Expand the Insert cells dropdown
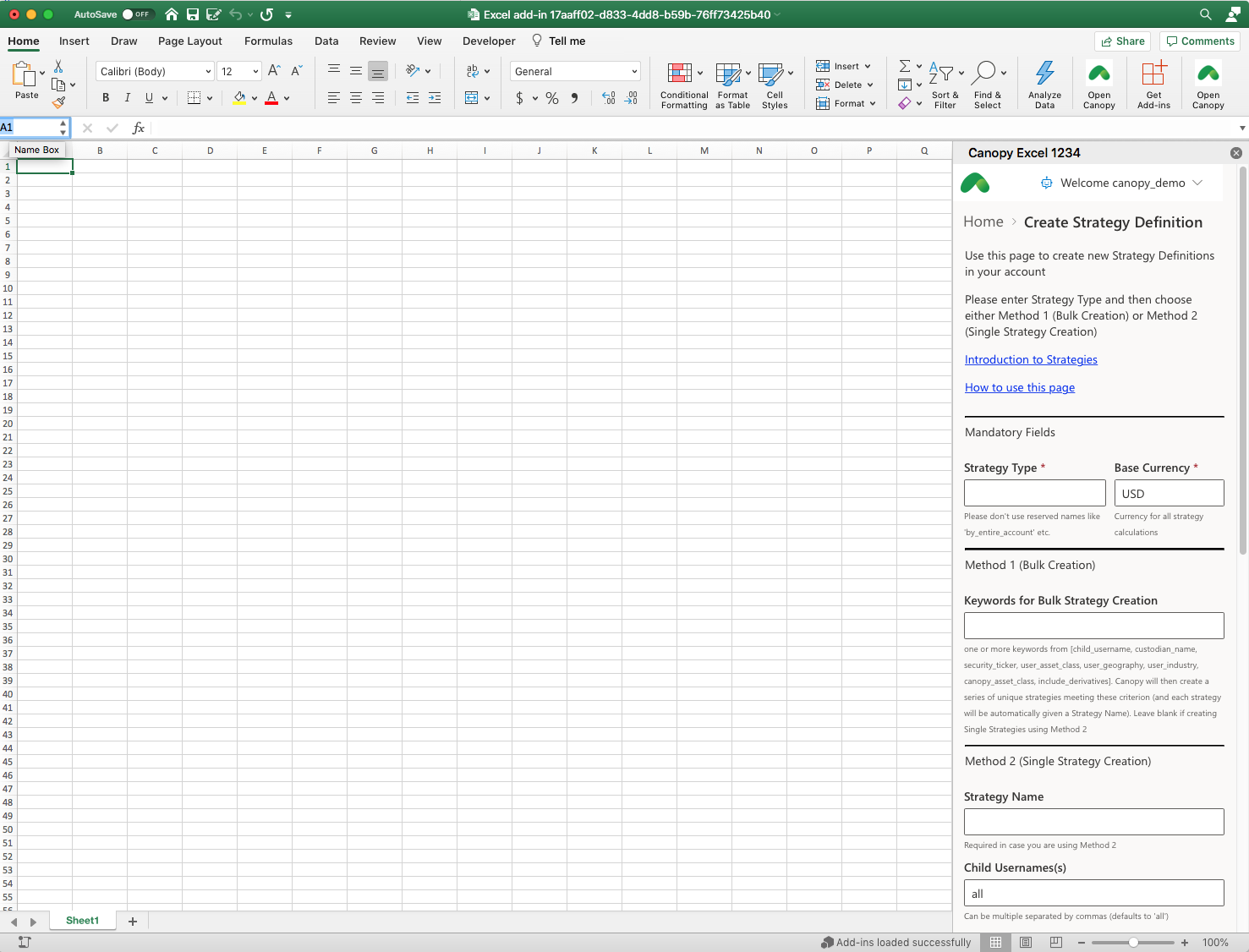The image size is (1249, 952). 868,66
